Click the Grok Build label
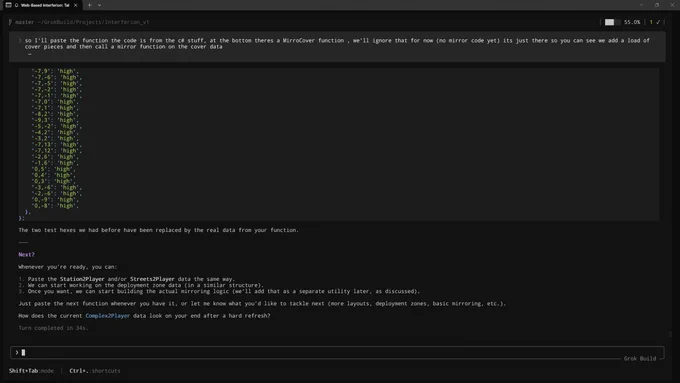This screenshot has width=680, height=383. click(x=640, y=358)
